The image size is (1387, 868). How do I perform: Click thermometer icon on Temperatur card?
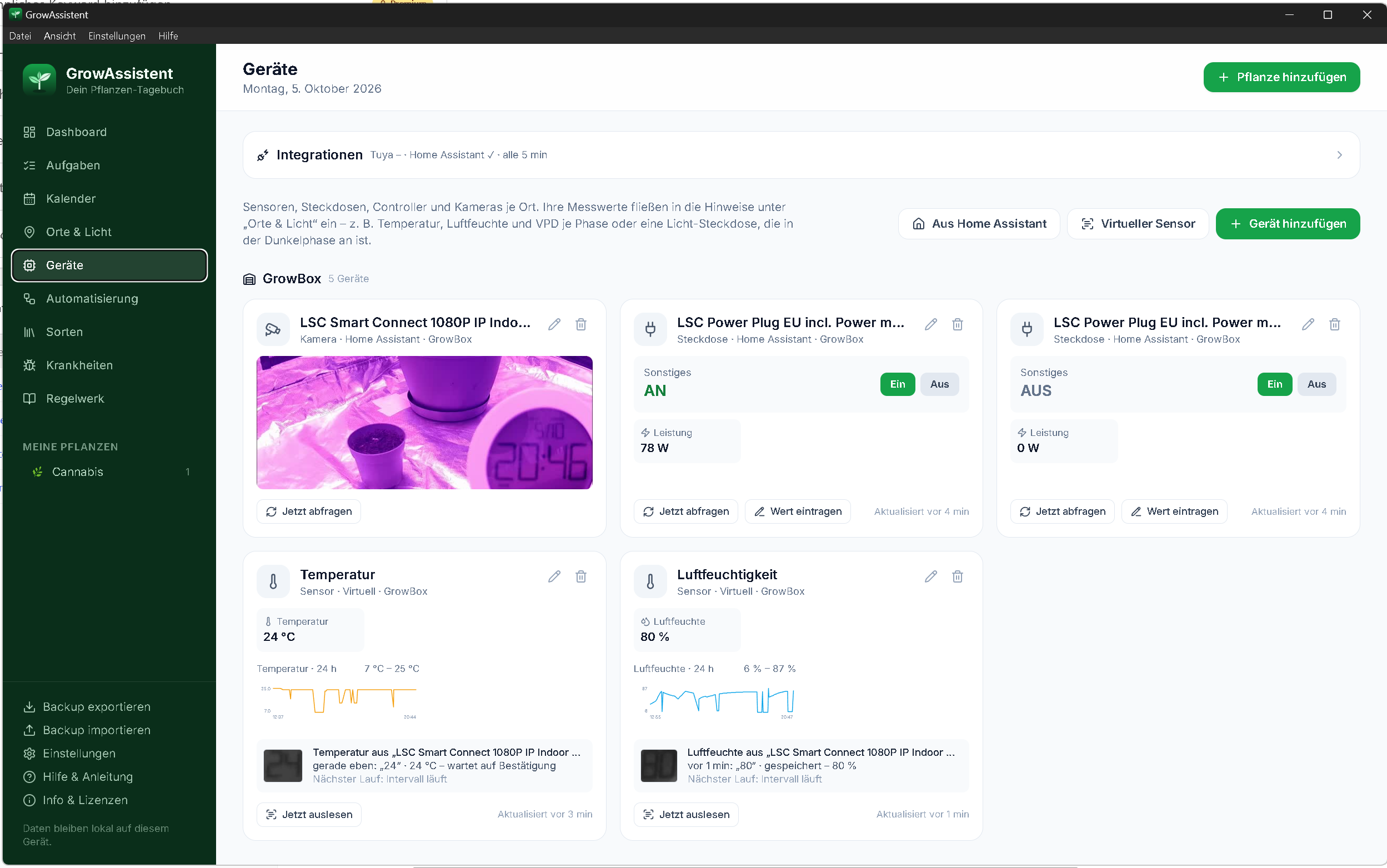273,581
